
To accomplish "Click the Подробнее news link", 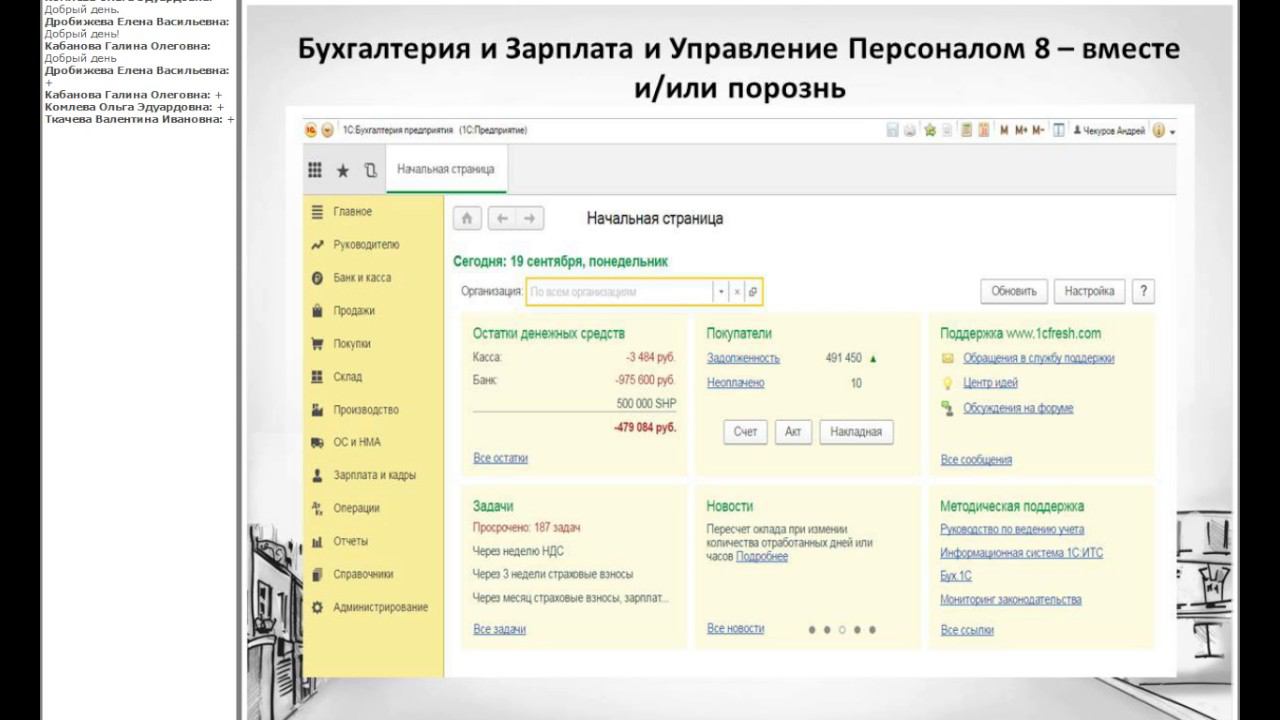I will pyautogui.click(x=762, y=556).
